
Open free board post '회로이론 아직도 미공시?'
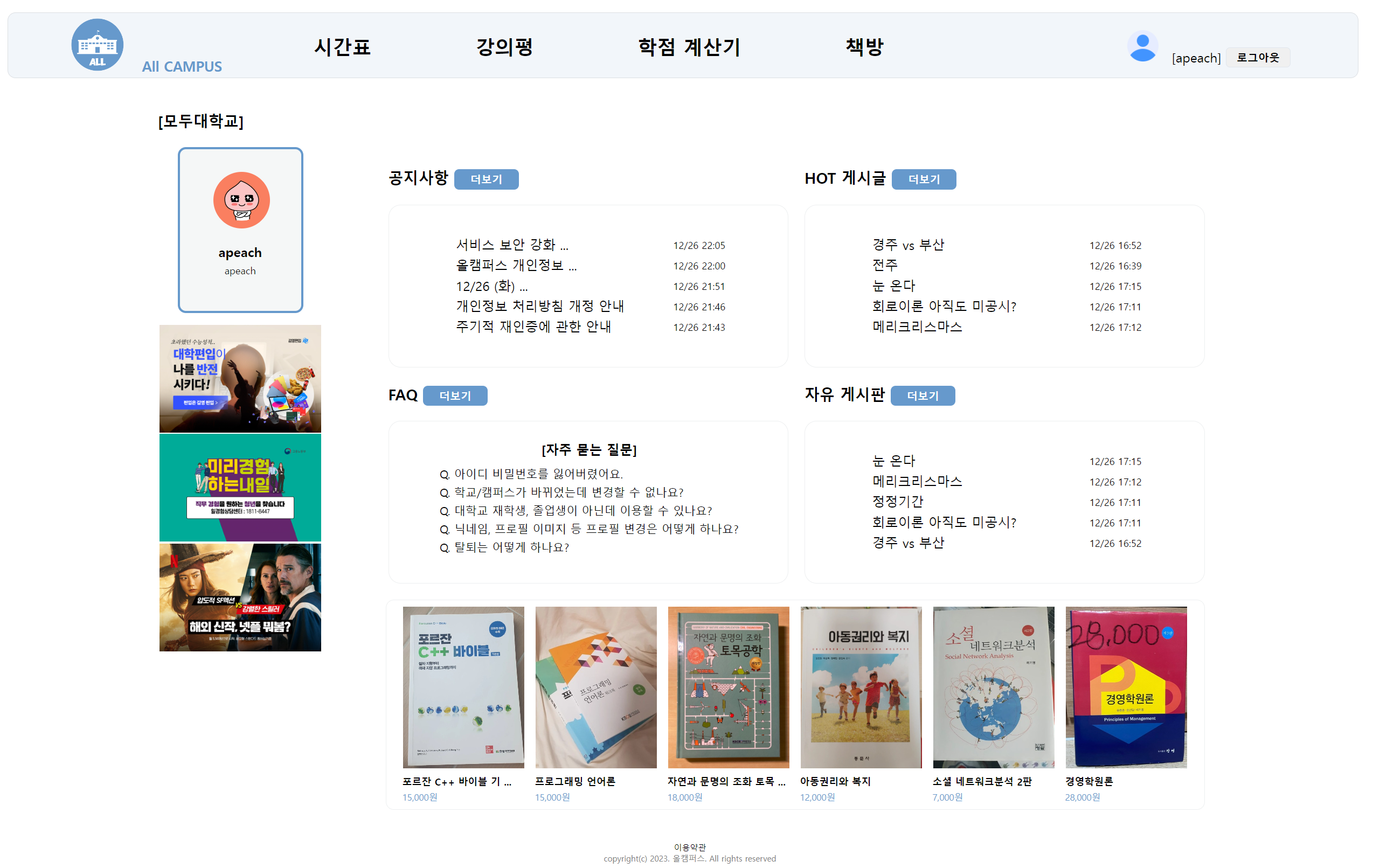(945, 523)
